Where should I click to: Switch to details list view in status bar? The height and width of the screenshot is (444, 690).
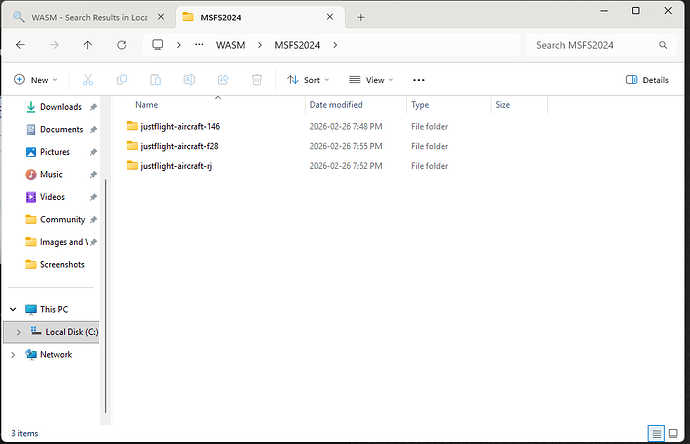click(x=656, y=433)
